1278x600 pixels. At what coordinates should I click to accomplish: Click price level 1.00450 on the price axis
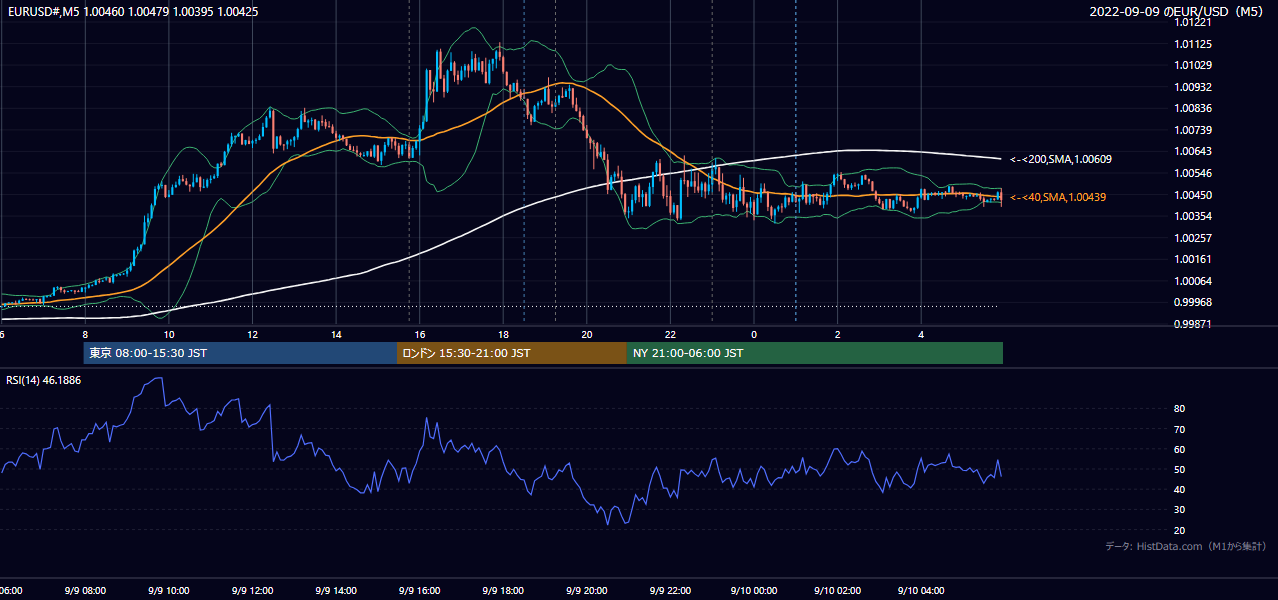coord(1192,195)
